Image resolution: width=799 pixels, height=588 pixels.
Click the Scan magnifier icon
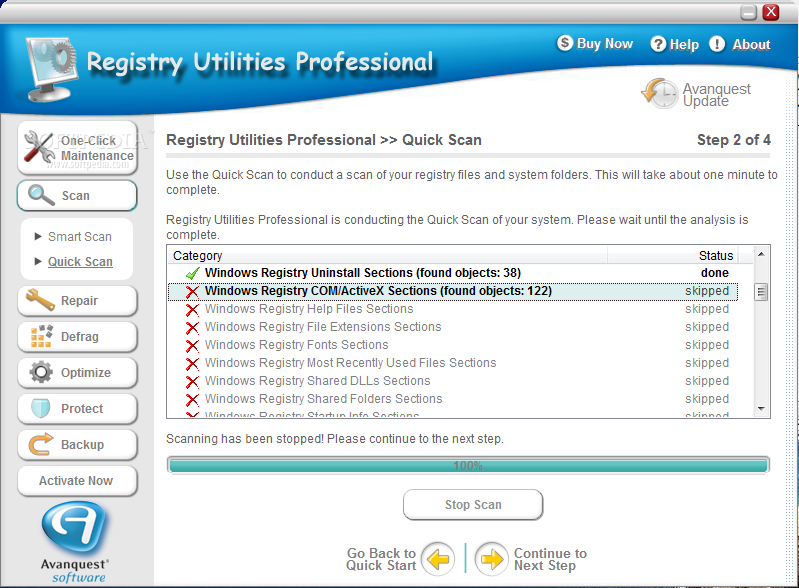41,195
